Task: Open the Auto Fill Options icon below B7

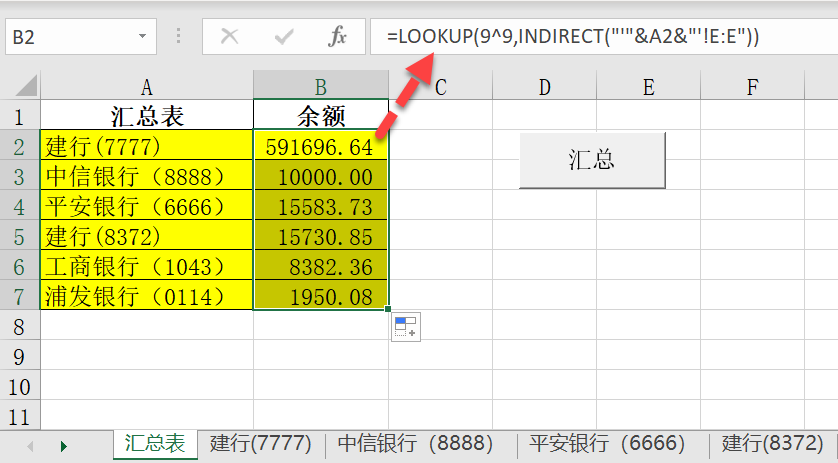Action: click(x=406, y=327)
